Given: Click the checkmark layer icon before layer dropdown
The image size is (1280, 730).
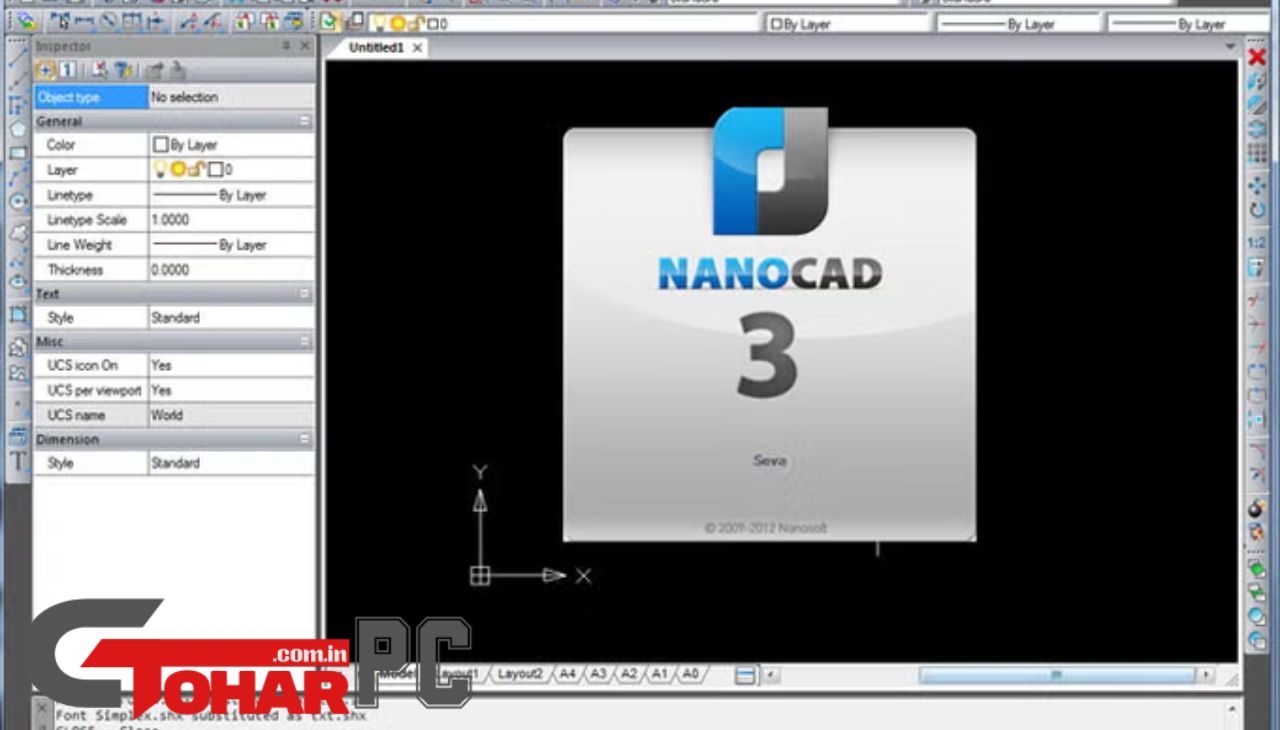Looking at the screenshot, I should pos(330,21).
